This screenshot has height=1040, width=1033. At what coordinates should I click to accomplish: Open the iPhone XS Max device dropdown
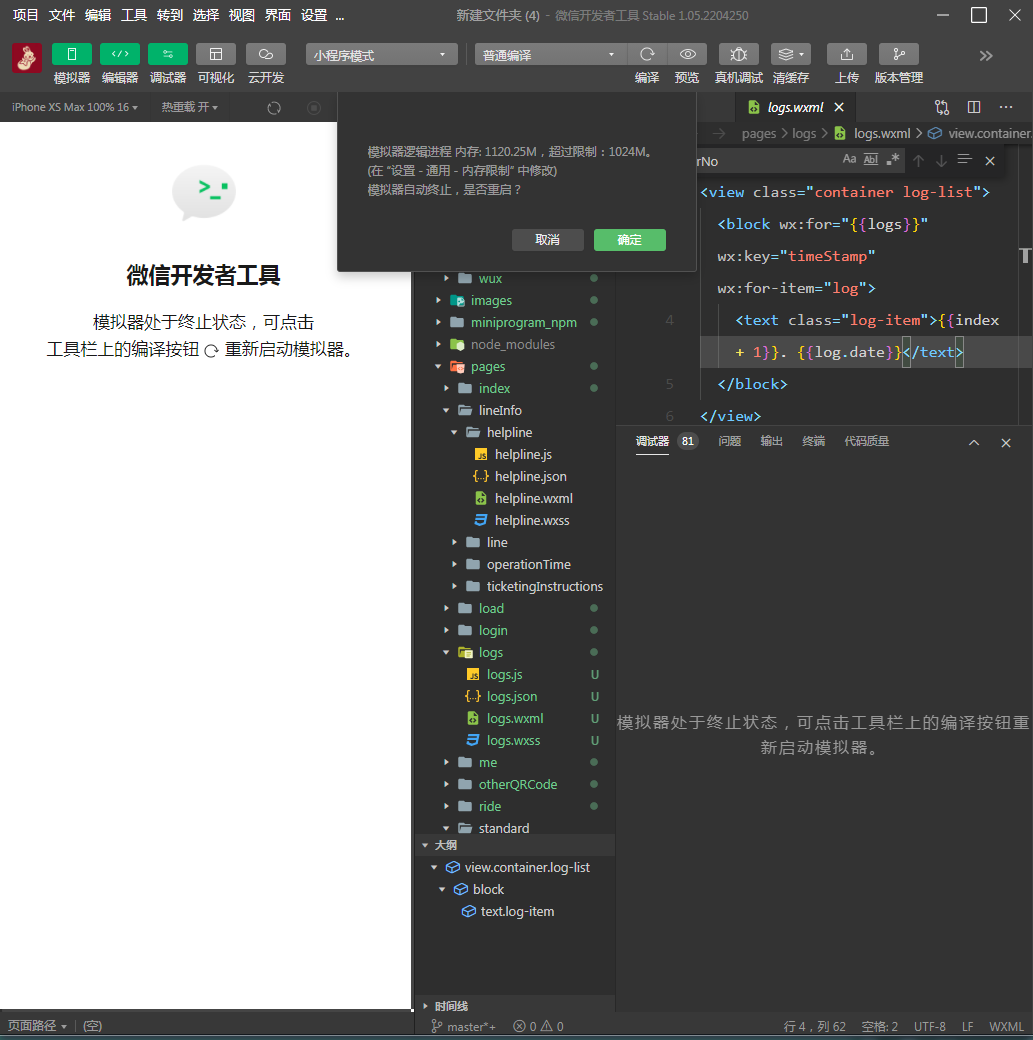[x=75, y=107]
